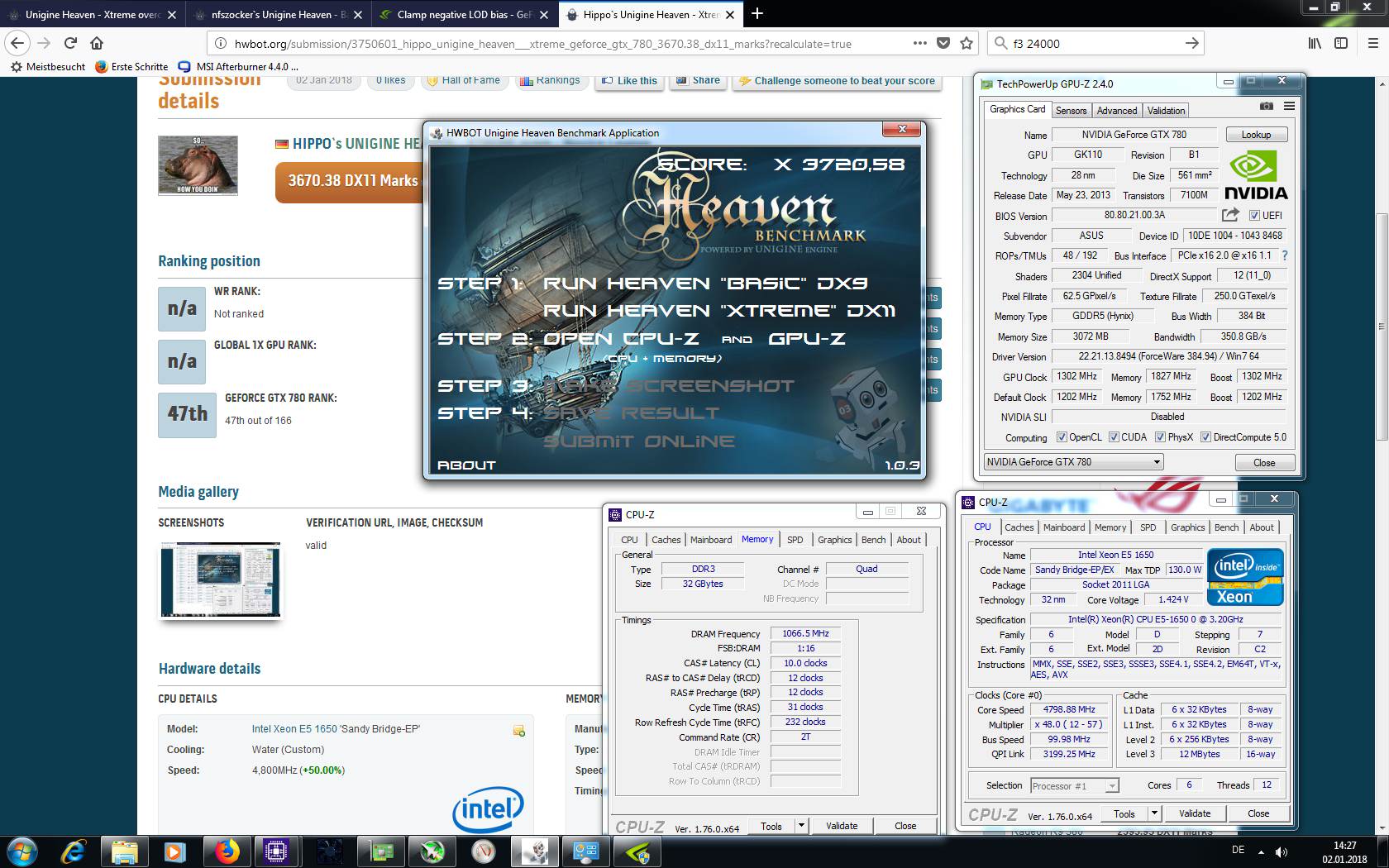Switch to Firefox on the taskbar
Viewport: 1389px width, 868px height.
227,851
